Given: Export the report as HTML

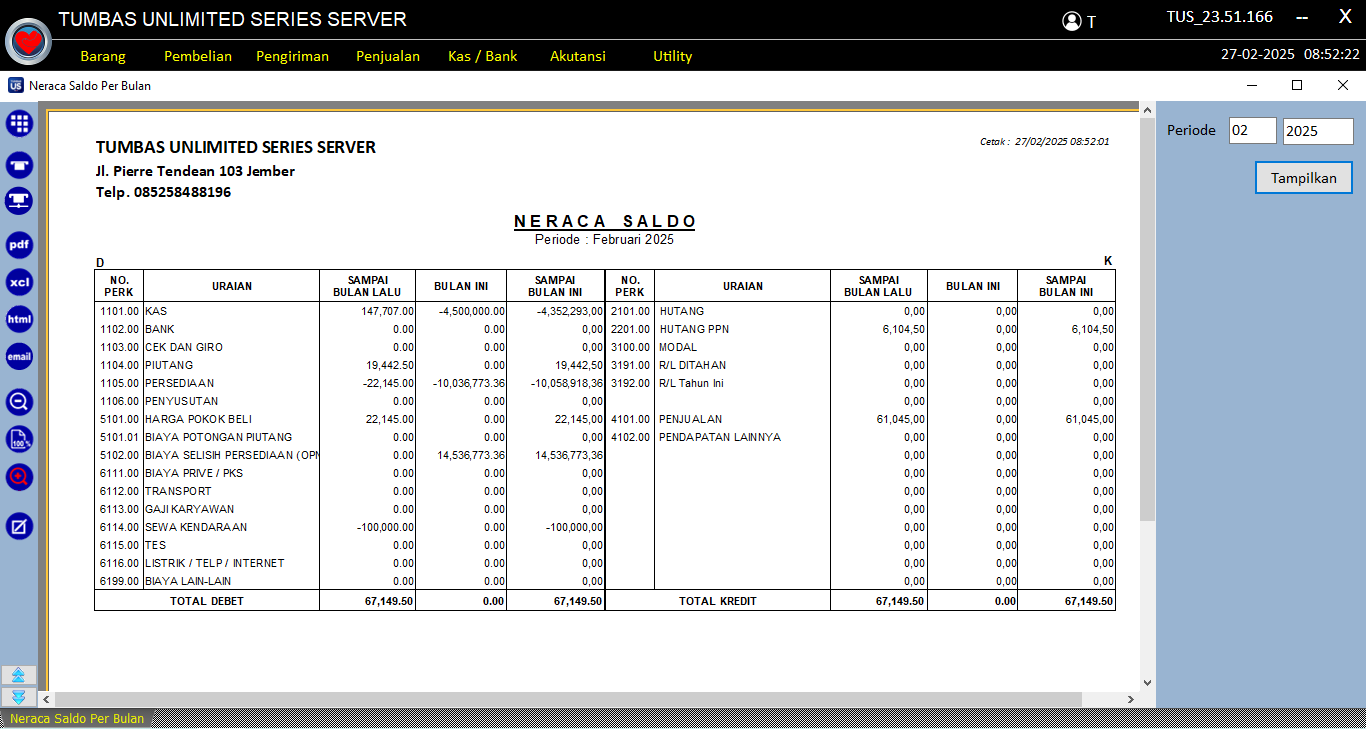Looking at the screenshot, I should point(19,319).
